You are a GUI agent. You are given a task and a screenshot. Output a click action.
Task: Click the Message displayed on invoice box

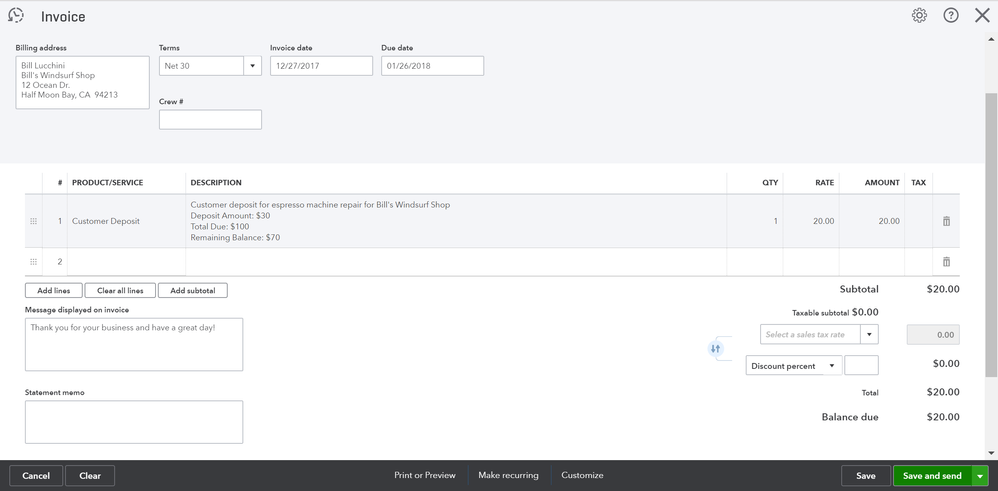click(x=134, y=345)
